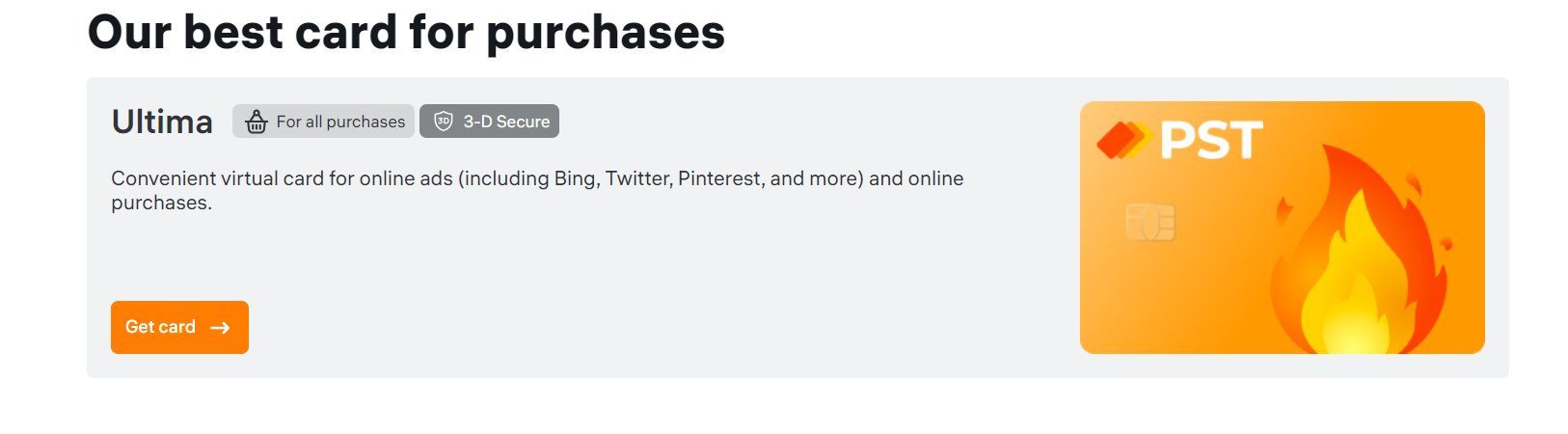
Task: Click the word Twitter in the description
Action: point(637,178)
